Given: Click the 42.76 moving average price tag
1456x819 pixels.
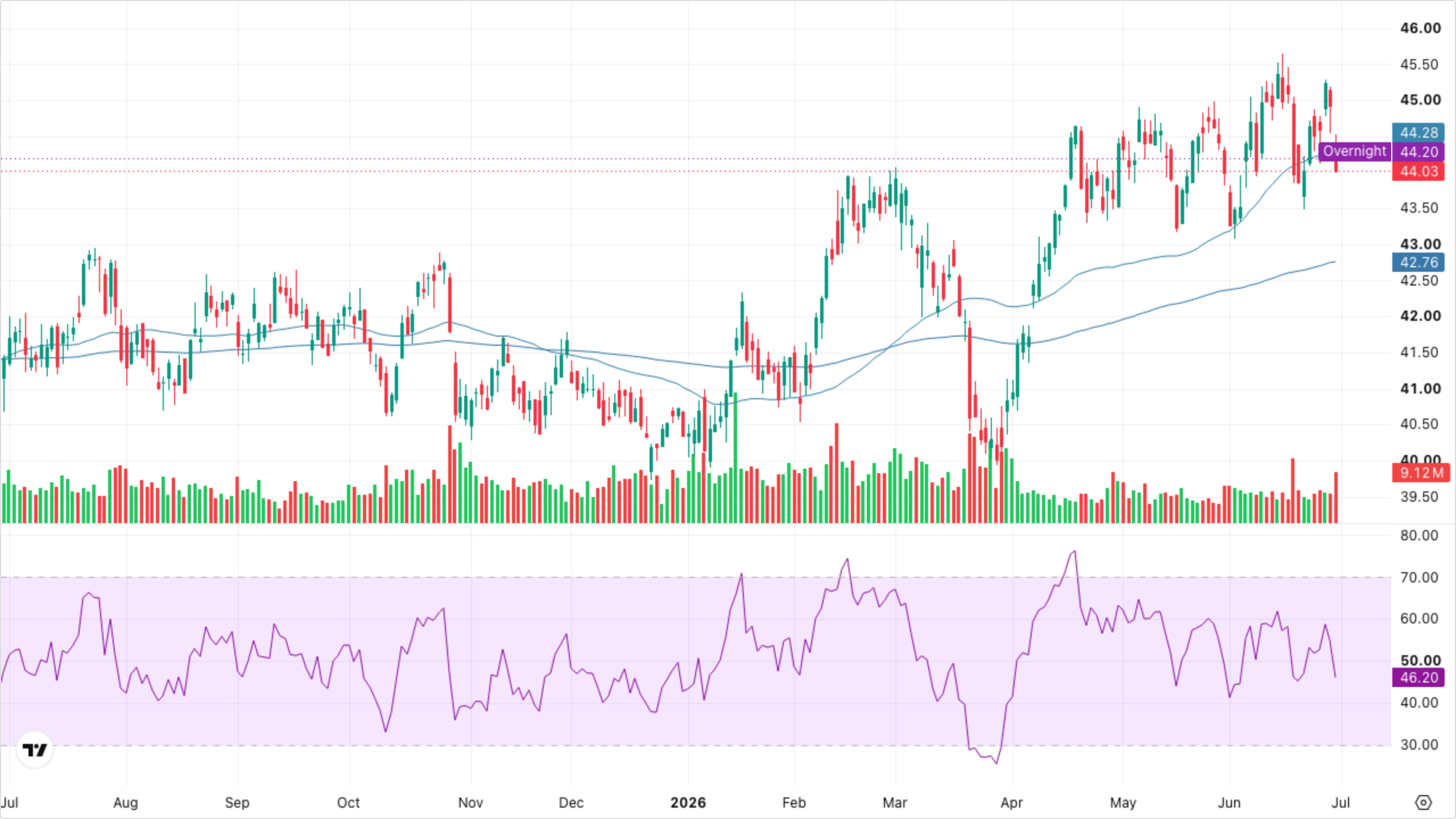Looking at the screenshot, I should pos(1418,262).
